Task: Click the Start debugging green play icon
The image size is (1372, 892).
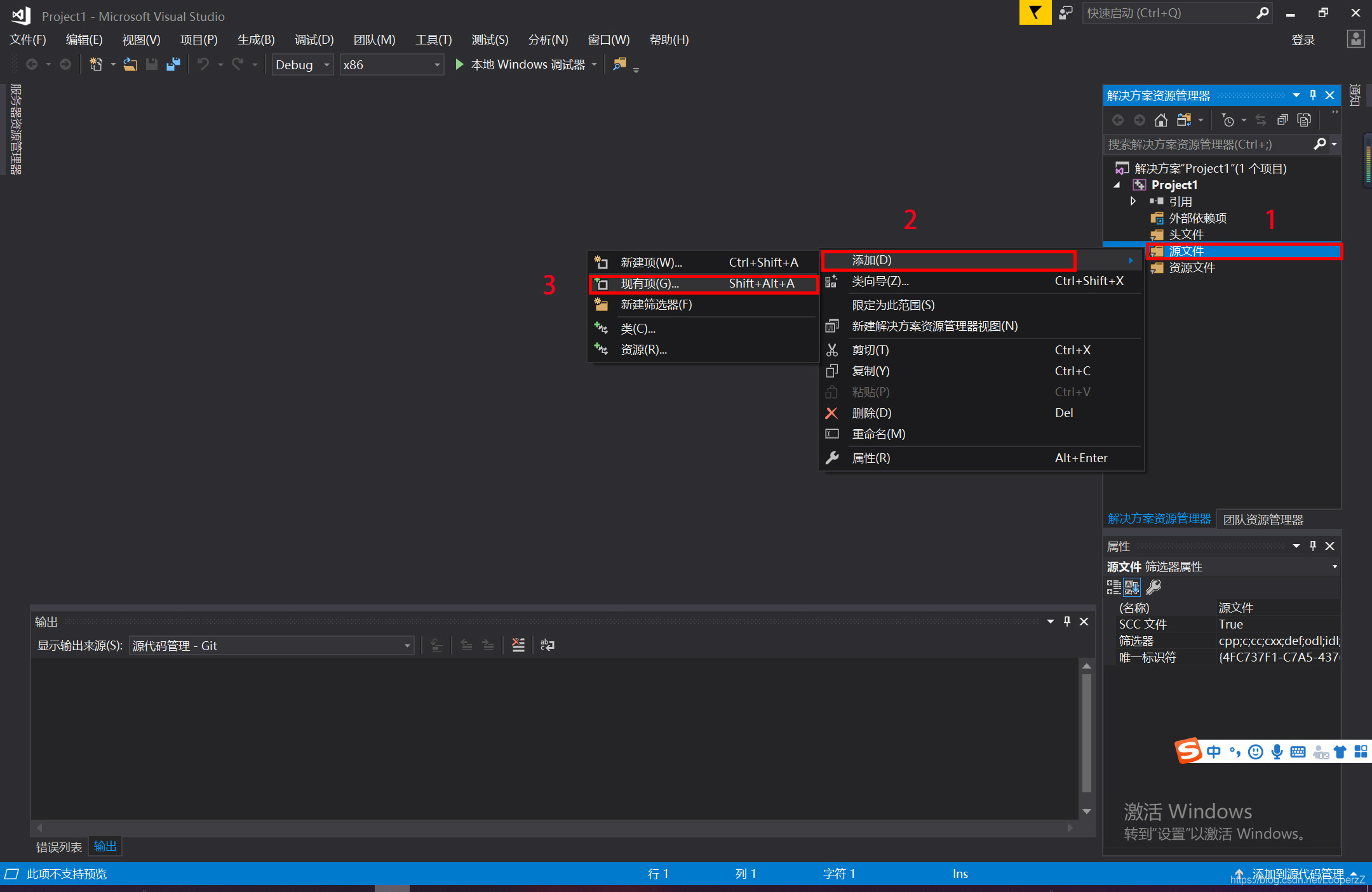Action: click(459, 64)
